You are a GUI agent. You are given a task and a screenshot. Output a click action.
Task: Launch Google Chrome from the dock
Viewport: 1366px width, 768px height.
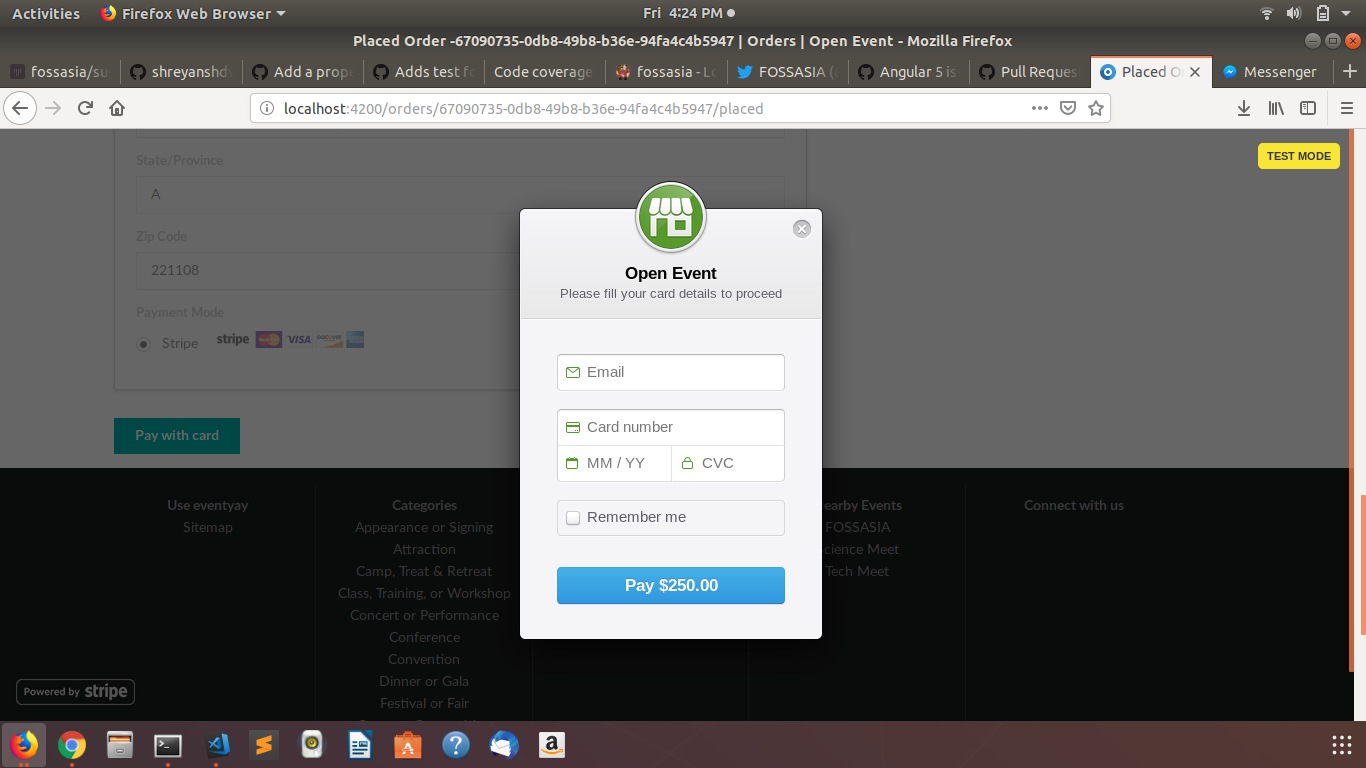pos(71,745)
